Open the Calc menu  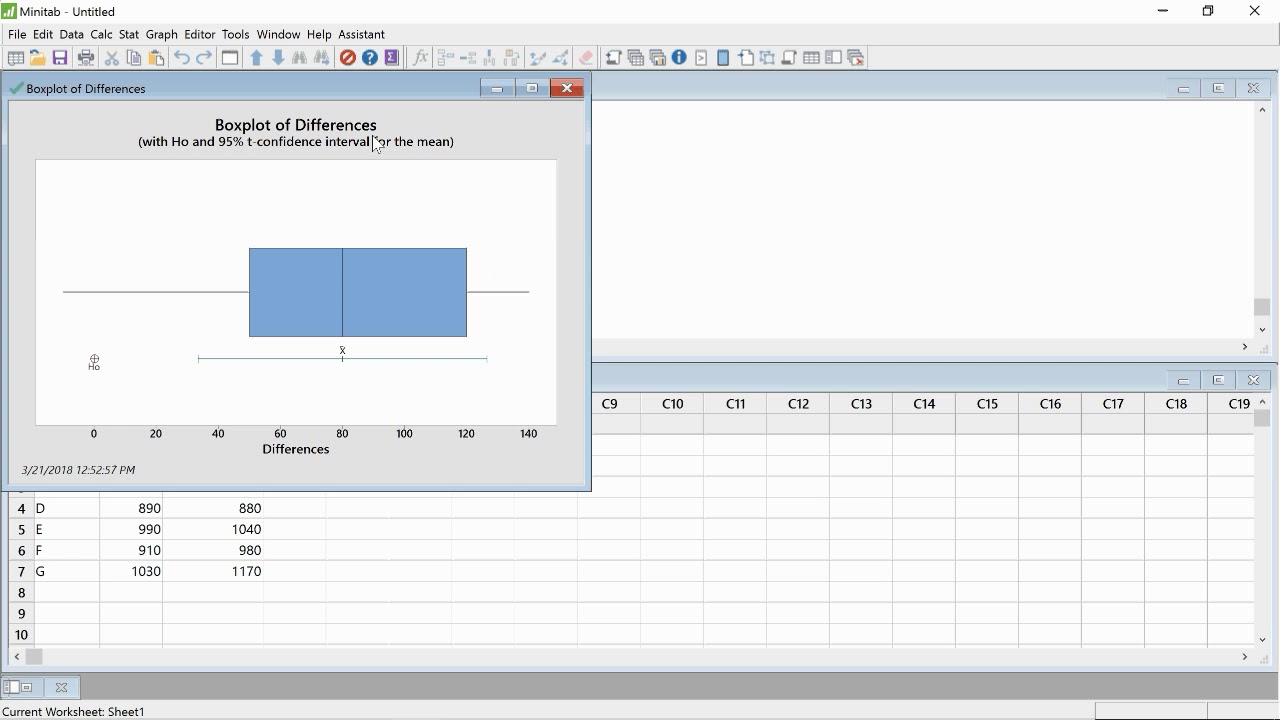click(x=101, y=34)
